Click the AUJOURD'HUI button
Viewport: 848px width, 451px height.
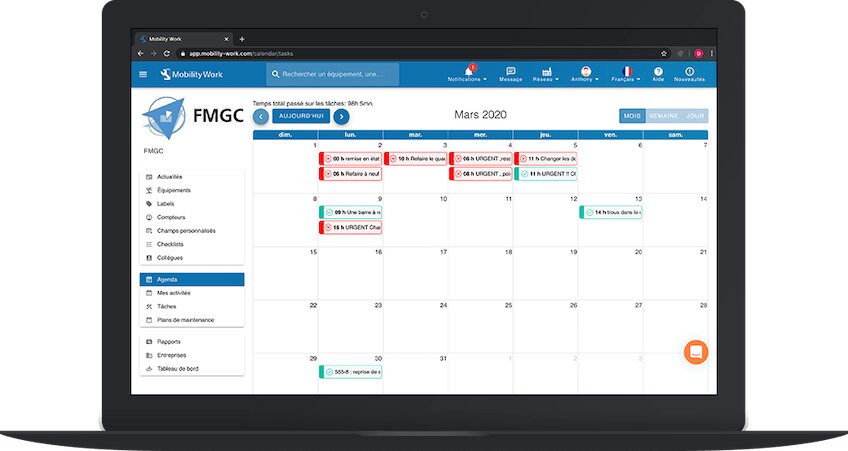pyautogui.click(x=301, y=116)
